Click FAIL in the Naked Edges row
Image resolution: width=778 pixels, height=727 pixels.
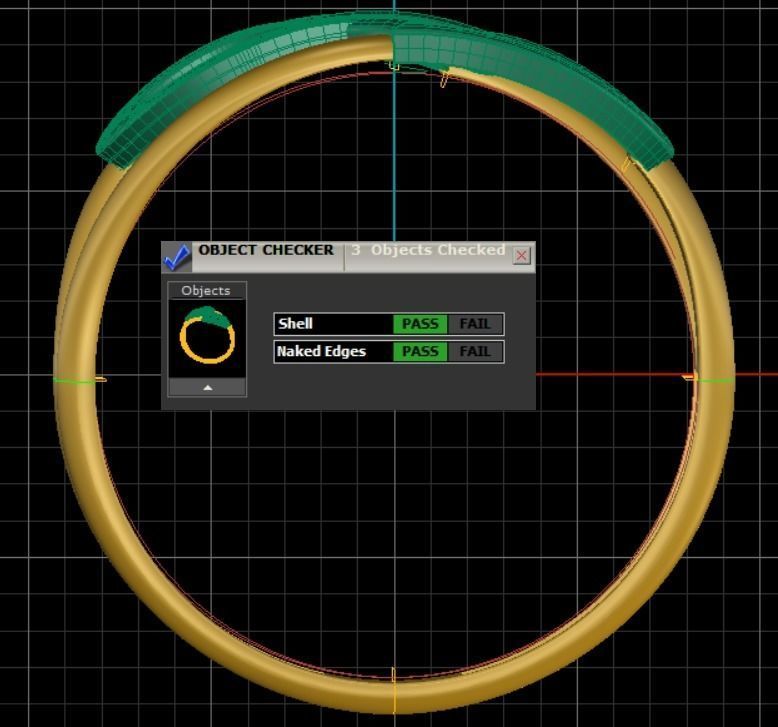[475, 352]
